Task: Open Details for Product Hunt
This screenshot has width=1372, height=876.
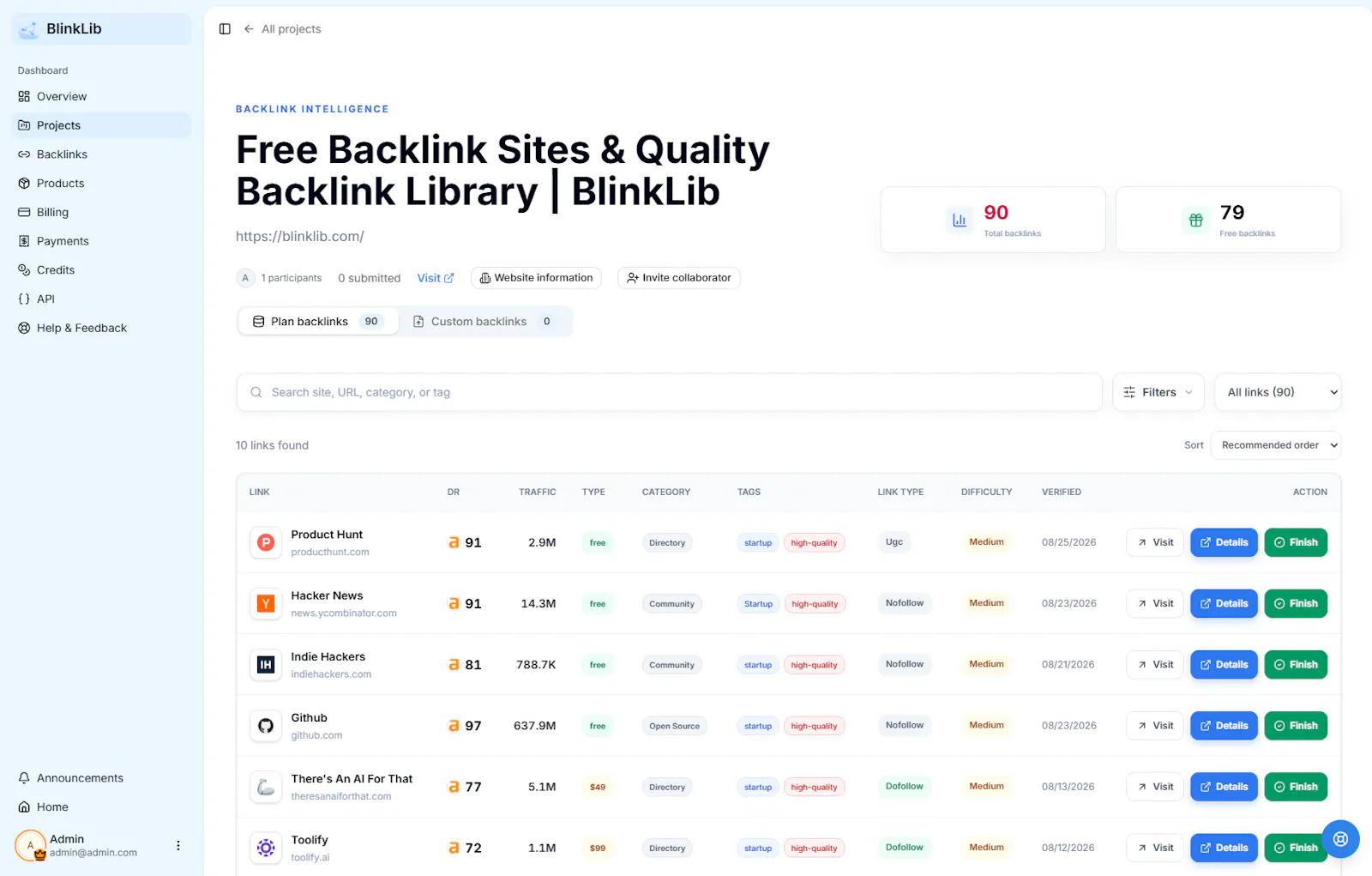Action: click(1224, 542)
